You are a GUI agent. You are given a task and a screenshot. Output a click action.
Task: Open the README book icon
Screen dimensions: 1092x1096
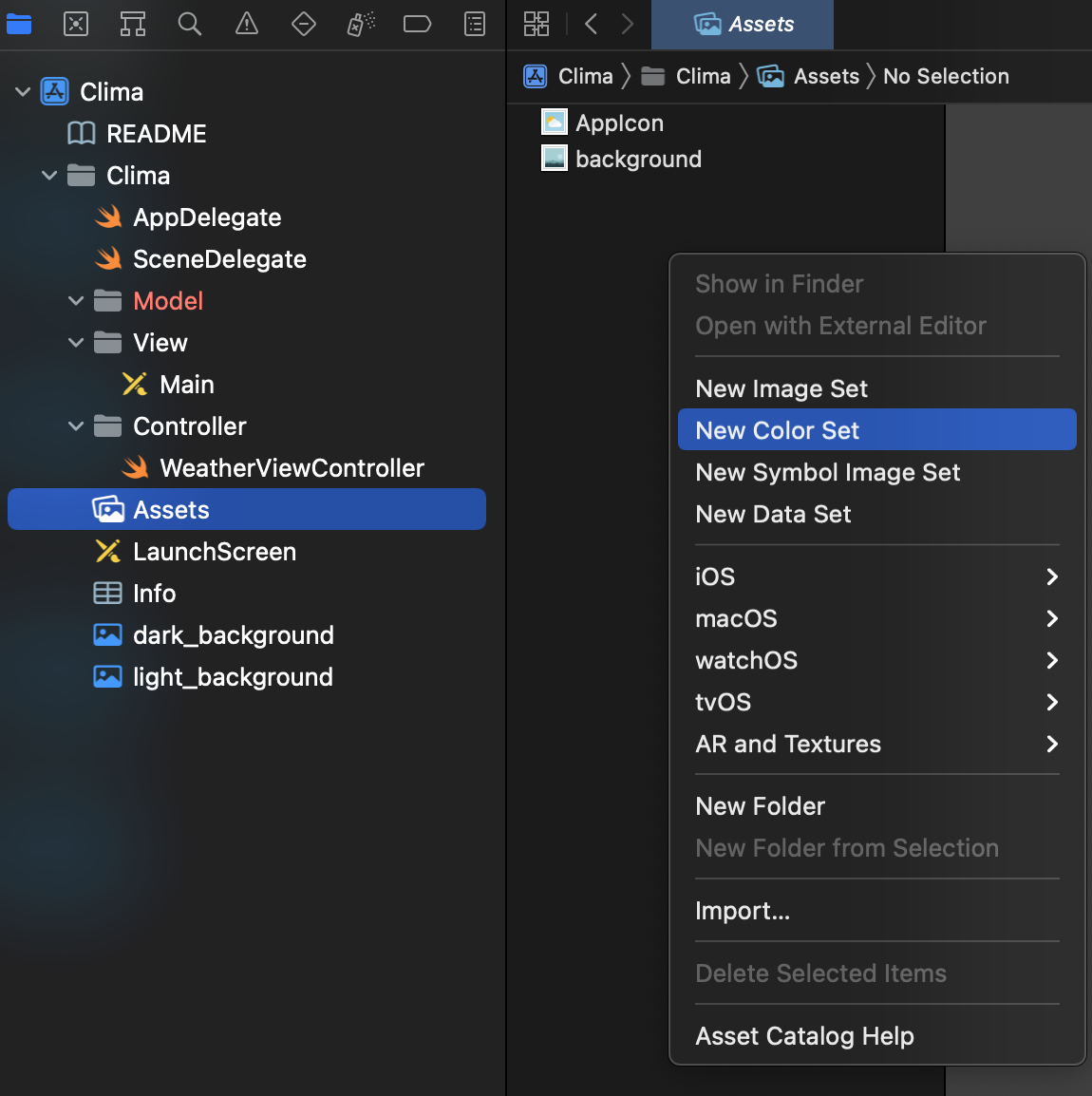pos(81,133)
